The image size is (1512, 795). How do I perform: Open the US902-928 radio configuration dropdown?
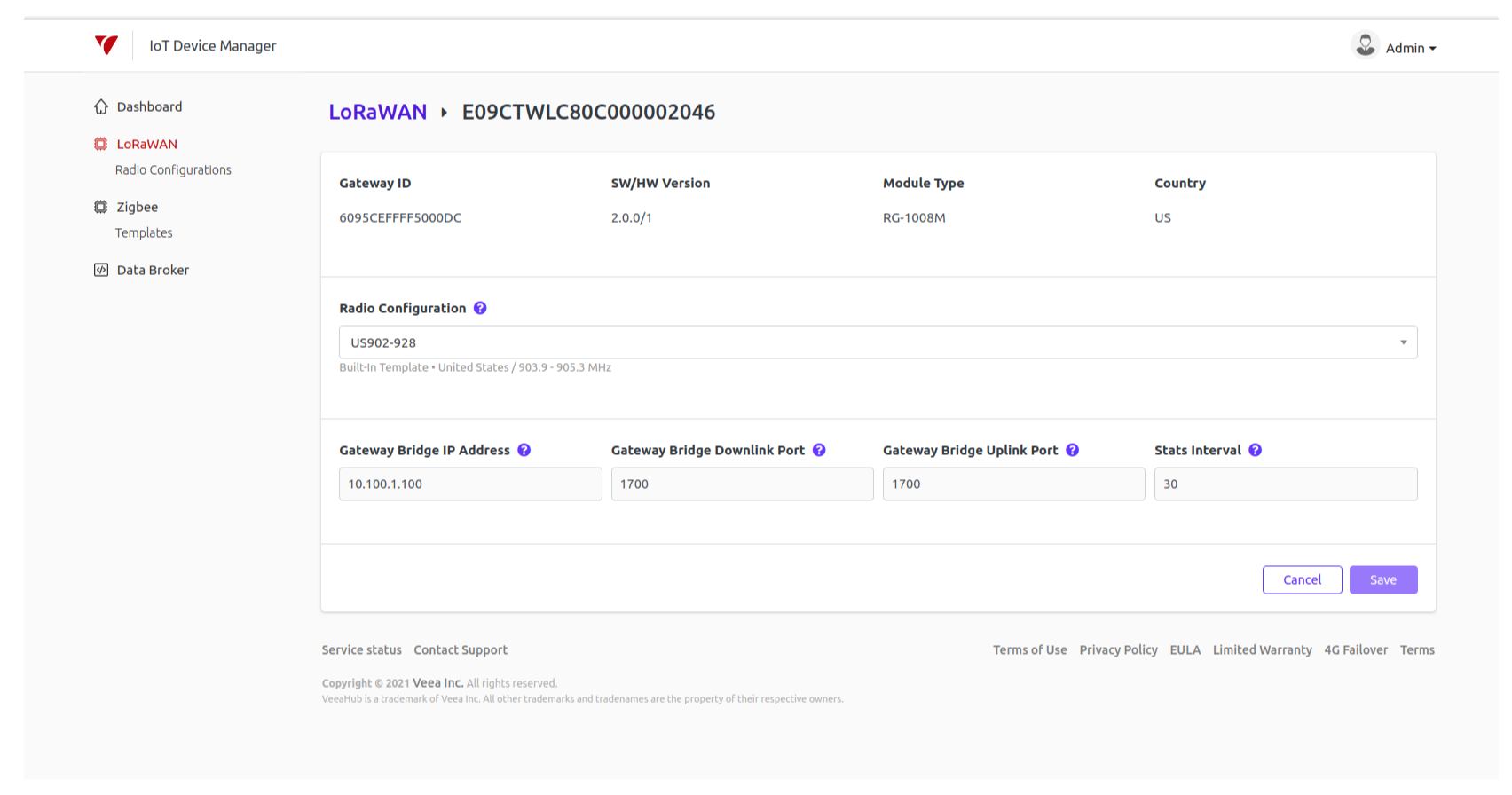pos(878,342)
